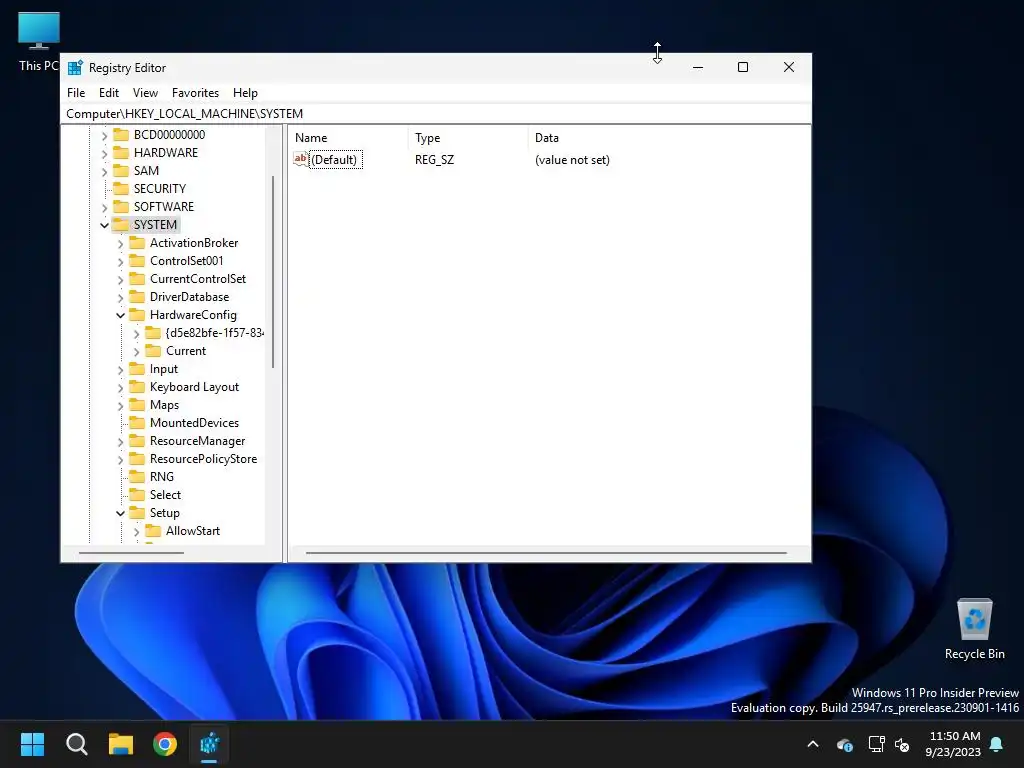
Task: Open the Help menu
Action: 246,93
